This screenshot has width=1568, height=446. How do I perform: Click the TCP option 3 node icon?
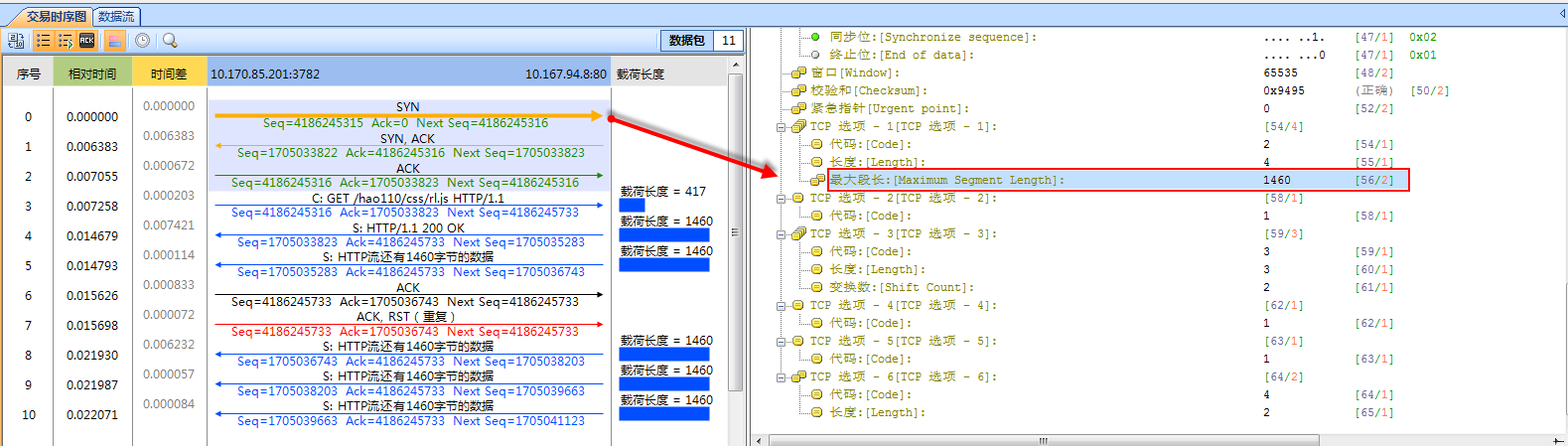point(798,233)
